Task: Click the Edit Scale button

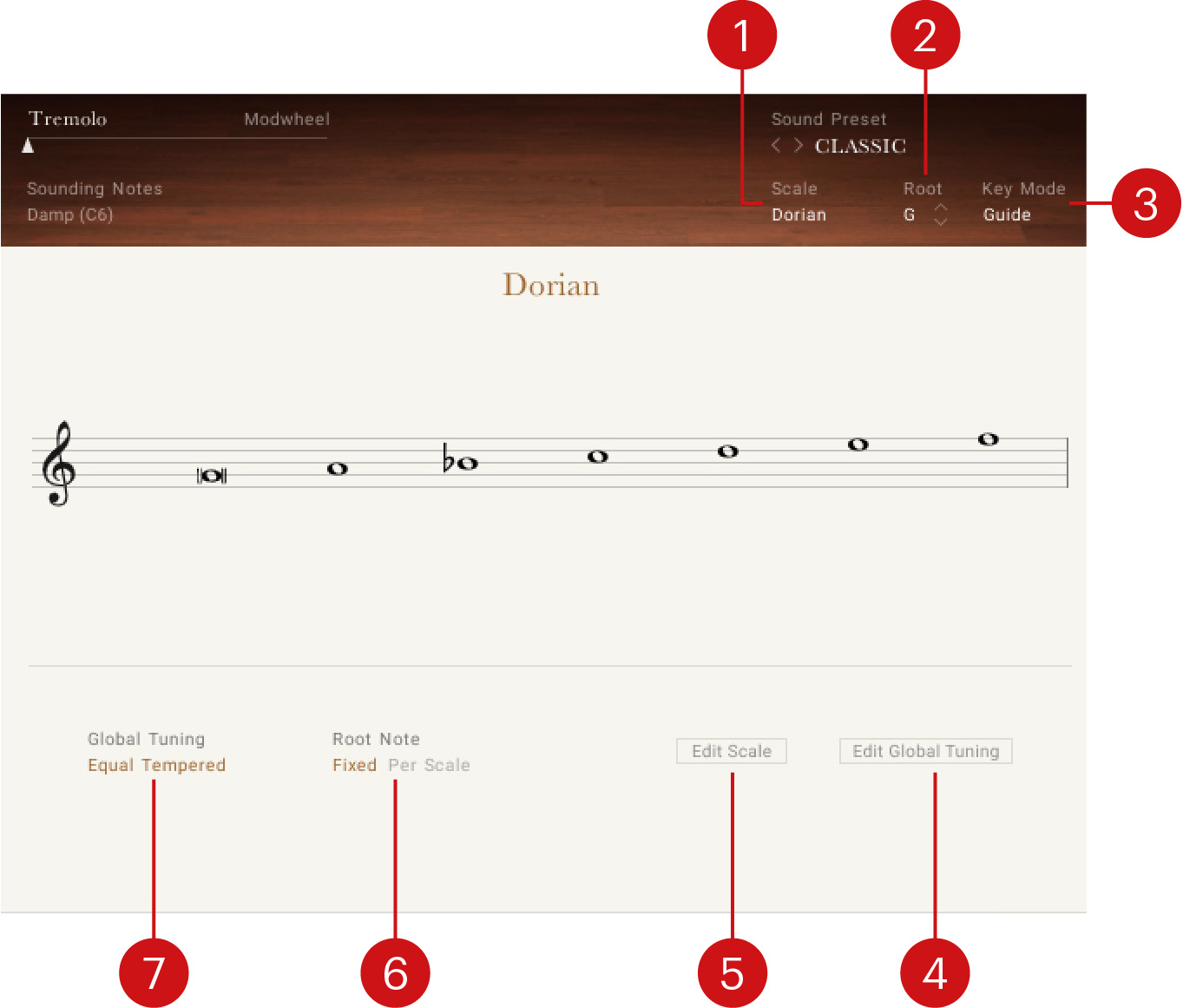Action: point(731,750)
